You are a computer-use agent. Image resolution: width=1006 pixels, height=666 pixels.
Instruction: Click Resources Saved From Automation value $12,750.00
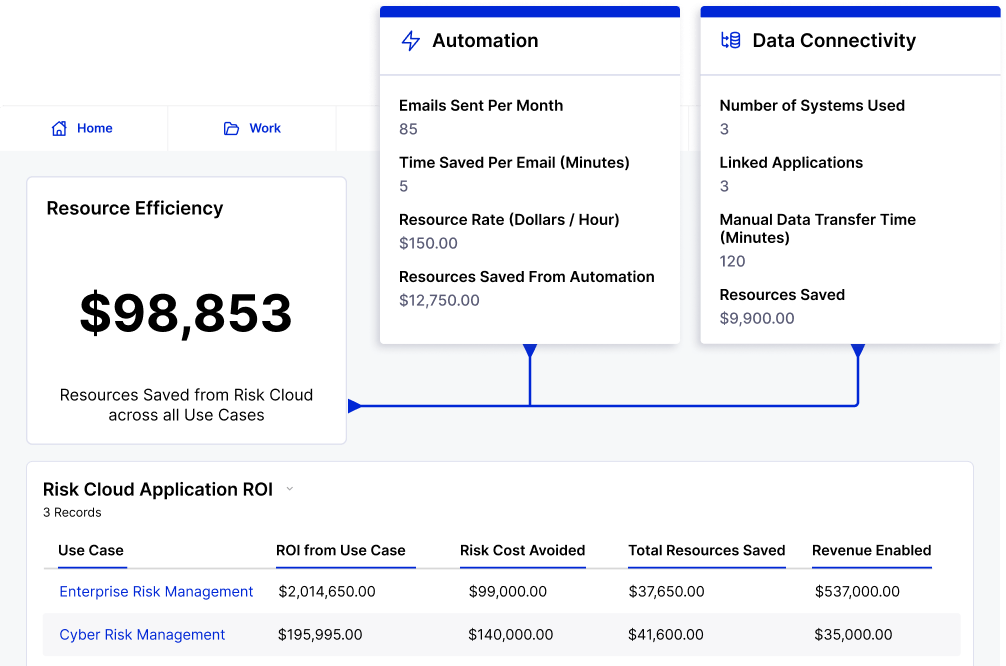pos(439,300)
